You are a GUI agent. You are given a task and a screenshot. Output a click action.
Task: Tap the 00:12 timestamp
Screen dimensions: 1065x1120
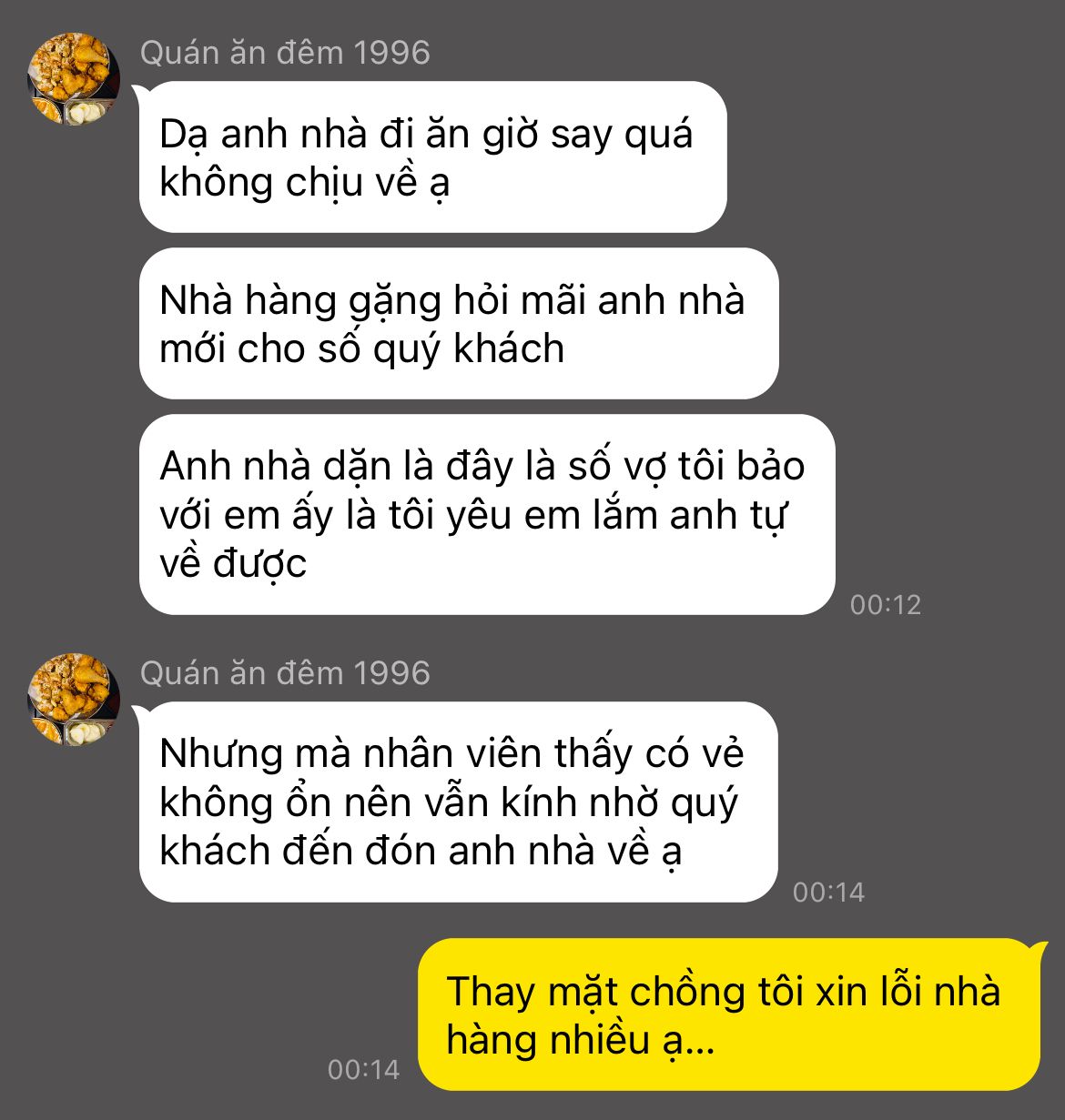pos(885,604)
